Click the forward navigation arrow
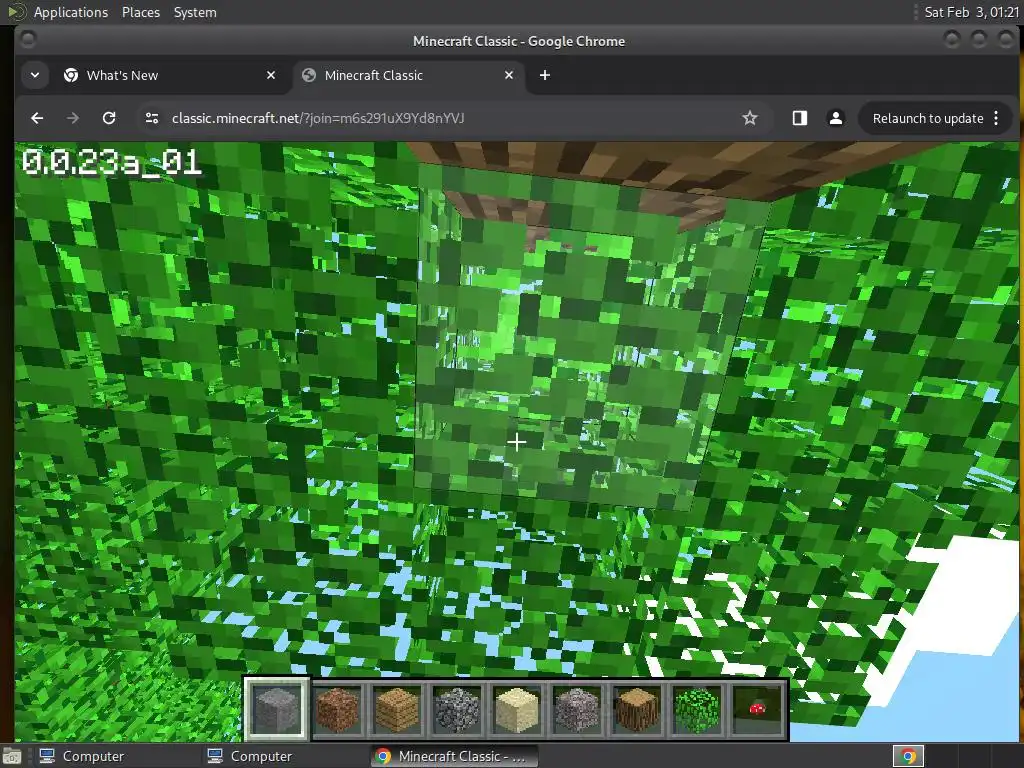The image size is (1024, 768). (73, 118)
